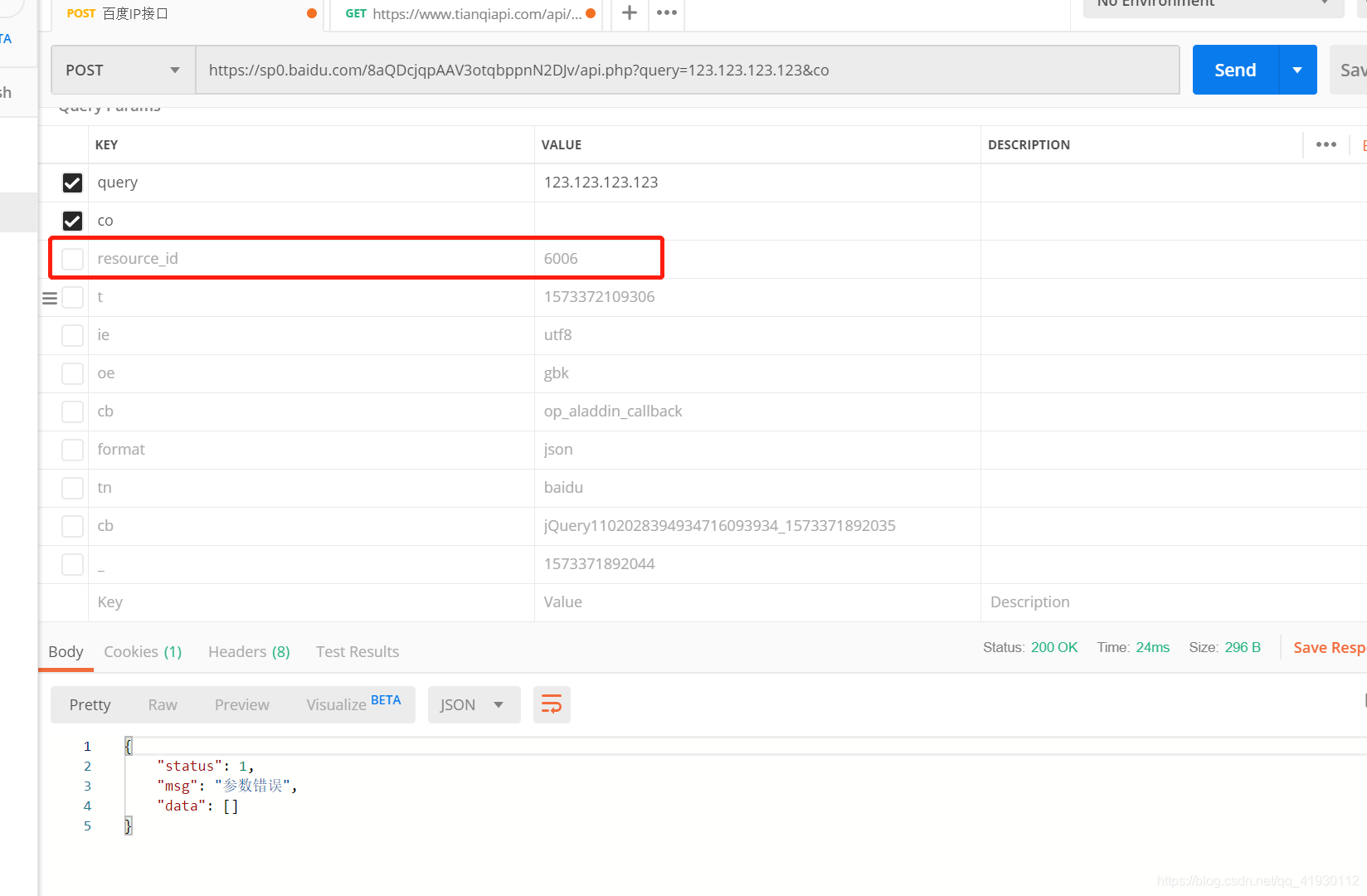1367x896 pixels.
Task: Grab the row reorder handle beside t
Action: pos(50,298)
